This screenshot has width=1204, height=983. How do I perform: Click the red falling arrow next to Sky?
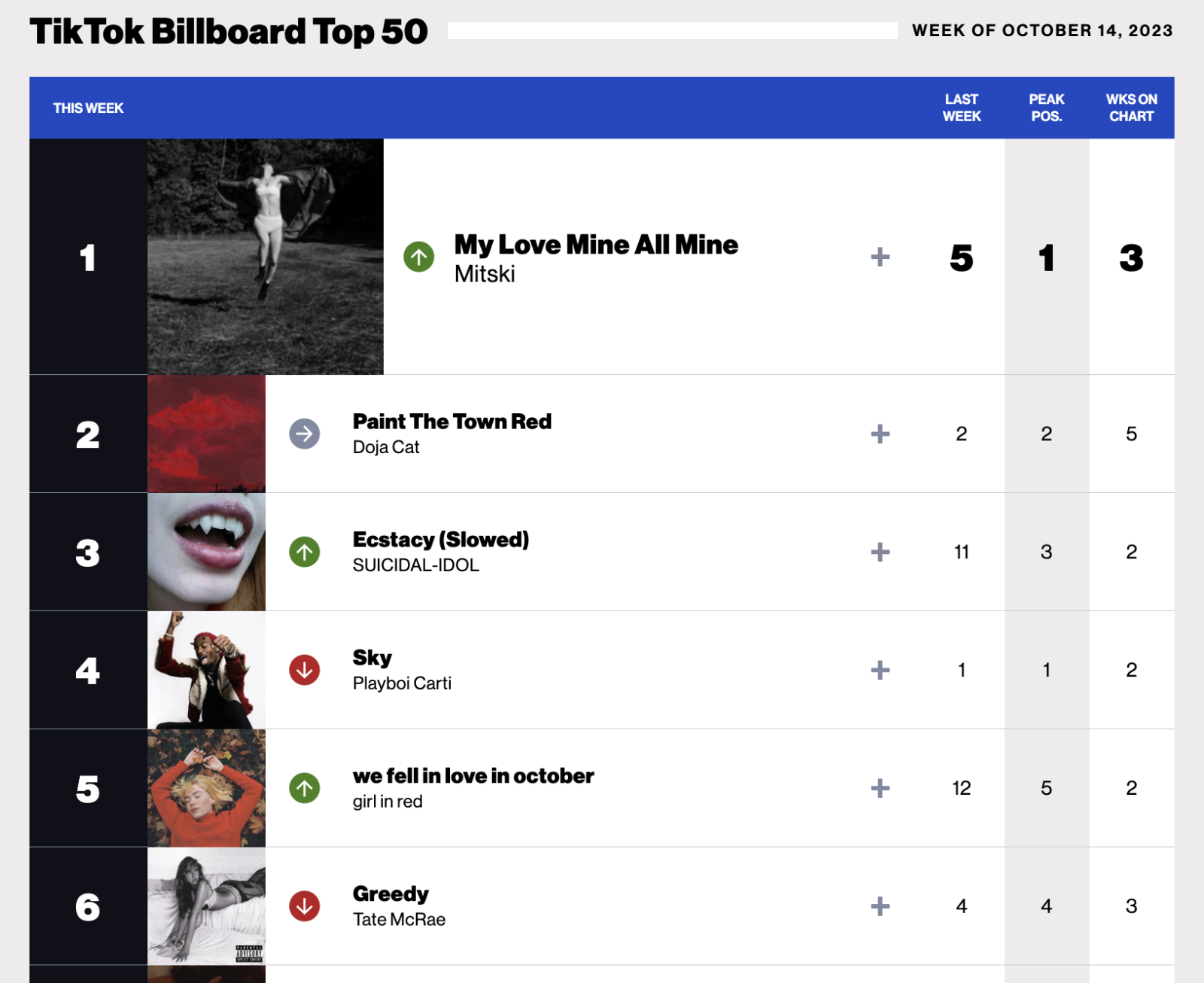click(x=304, y=669)
